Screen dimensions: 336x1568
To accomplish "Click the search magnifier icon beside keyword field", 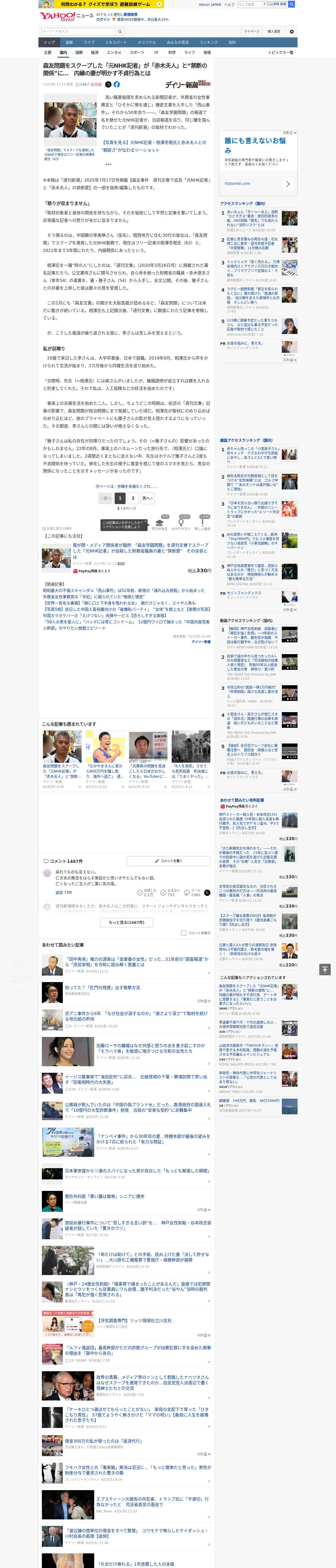I will click(x=120, y=32).
